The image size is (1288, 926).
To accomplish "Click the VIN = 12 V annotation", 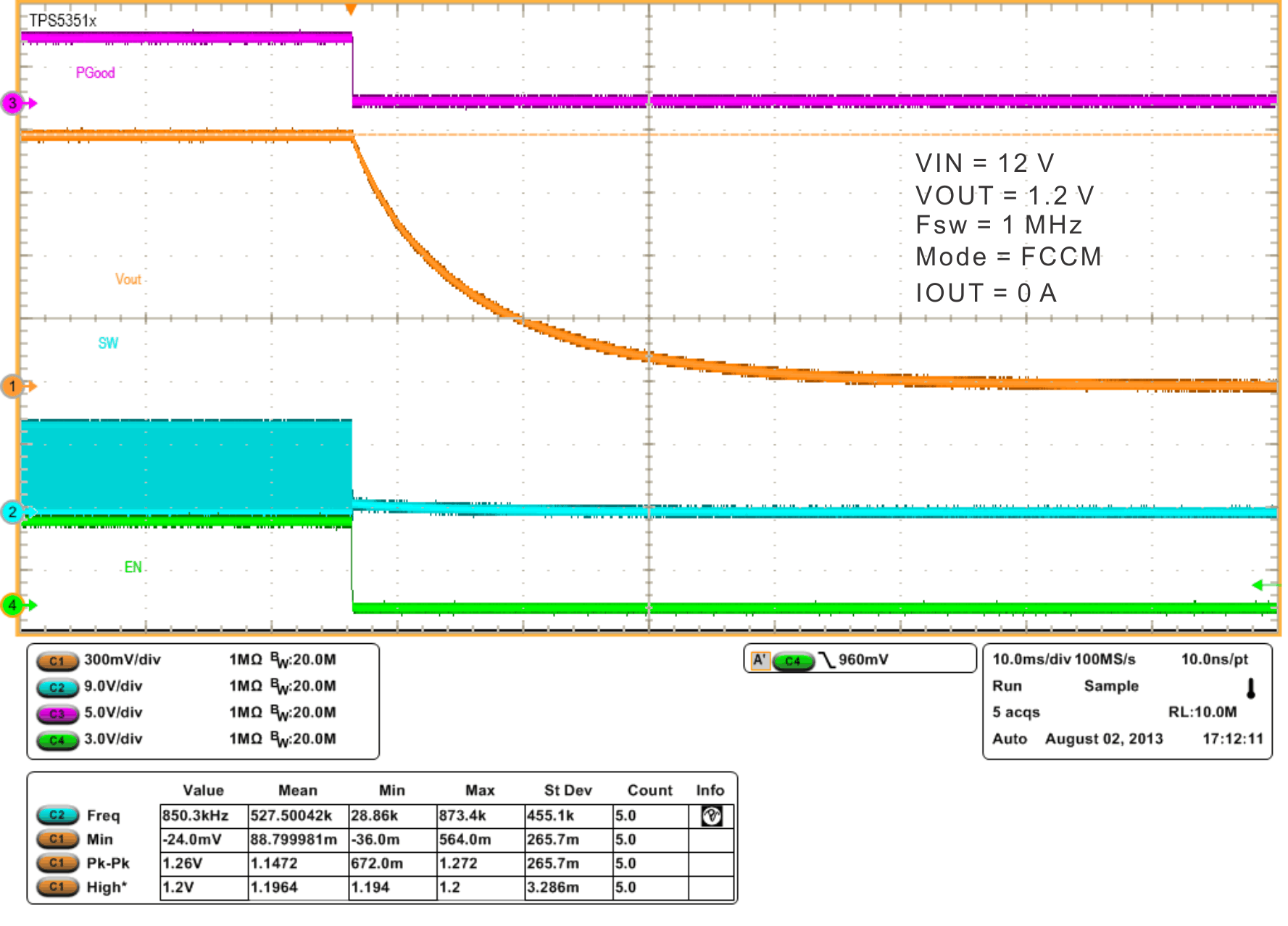I will tap(984, 163).
